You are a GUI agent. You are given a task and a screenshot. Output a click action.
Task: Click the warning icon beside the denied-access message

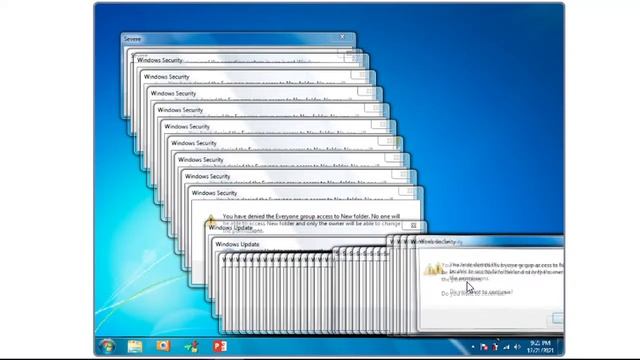(x=211, y=220)
